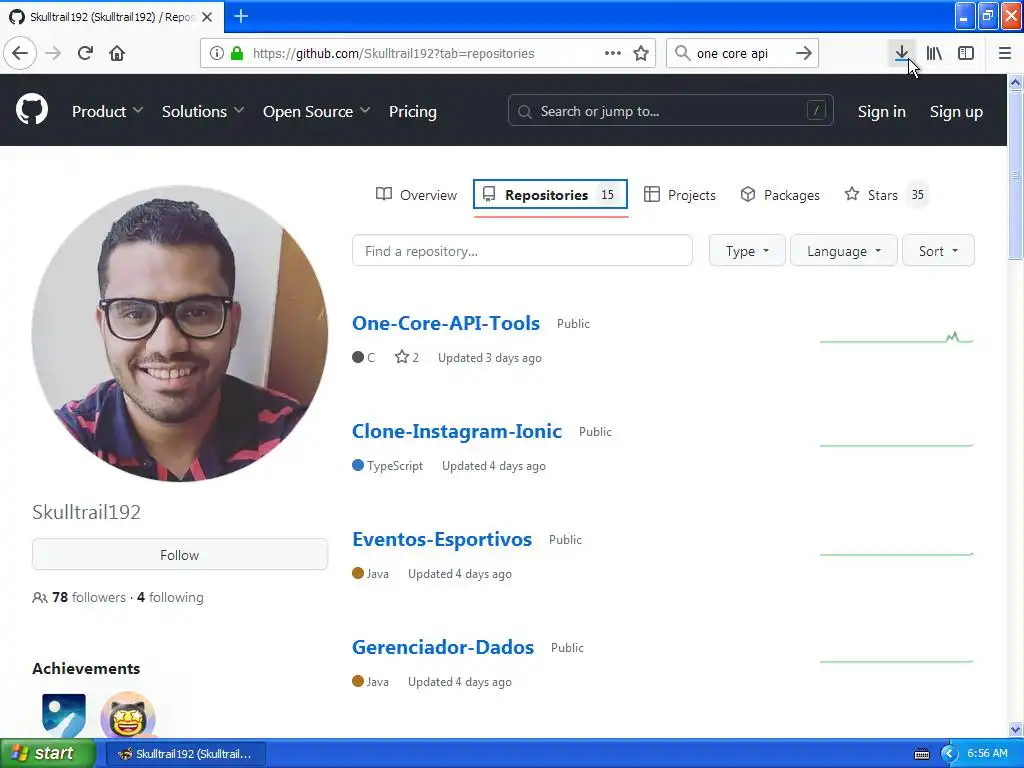Click the scrollbar down arrow

(1016, 729)
